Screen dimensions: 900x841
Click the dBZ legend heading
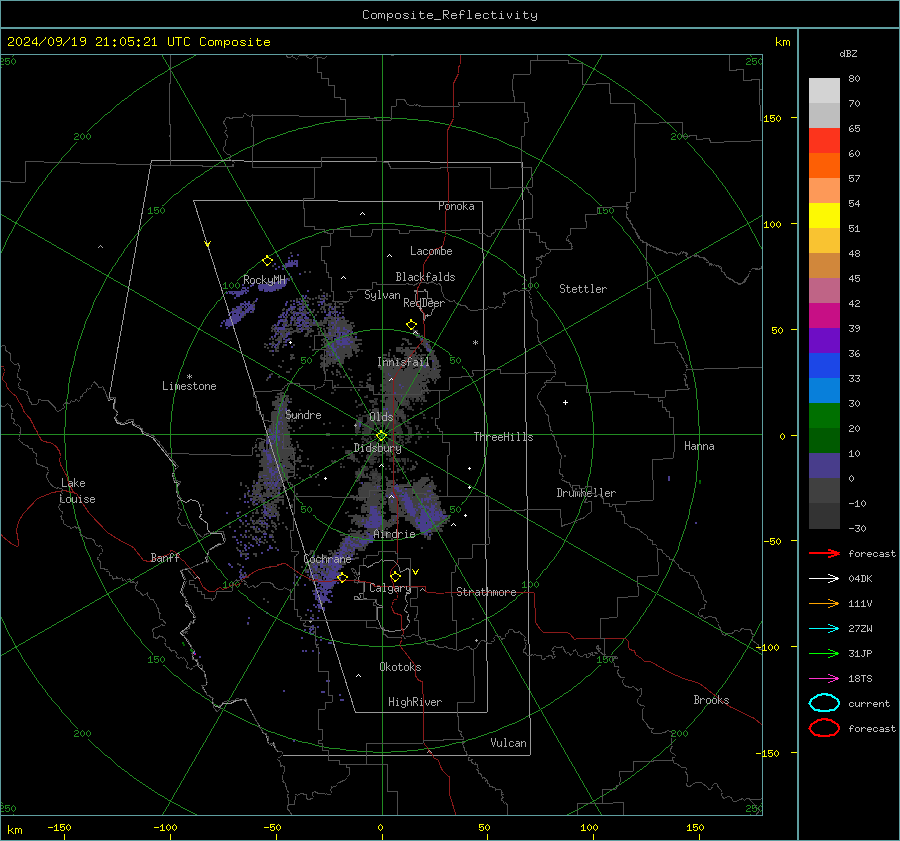tap(848, 54)
